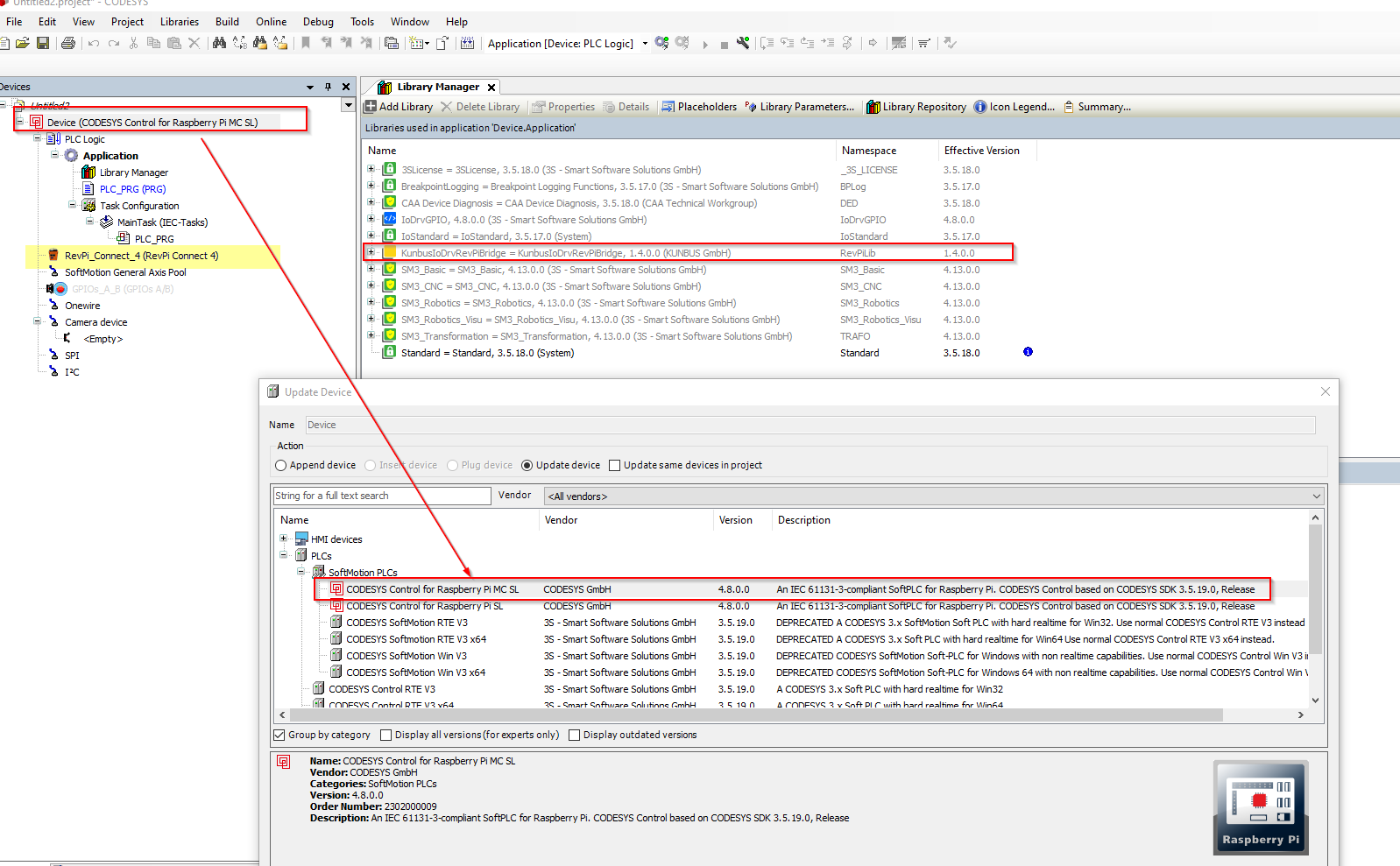Viewport: 1400px width, 866px height.
Task: Select PLC_PRG (PRG) in device tree
Action: click(x=132, y=189)
